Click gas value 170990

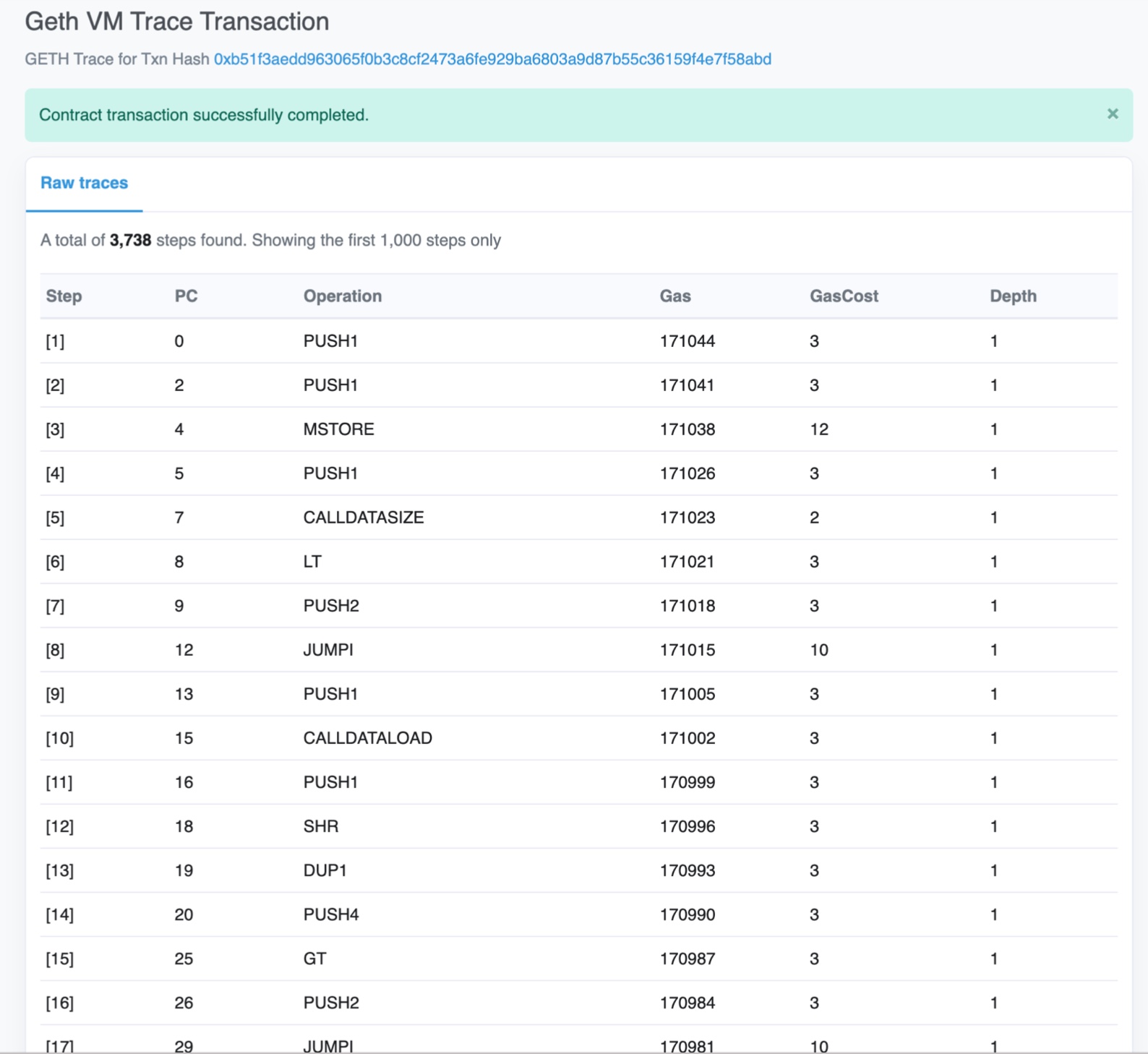coord(687,914)
